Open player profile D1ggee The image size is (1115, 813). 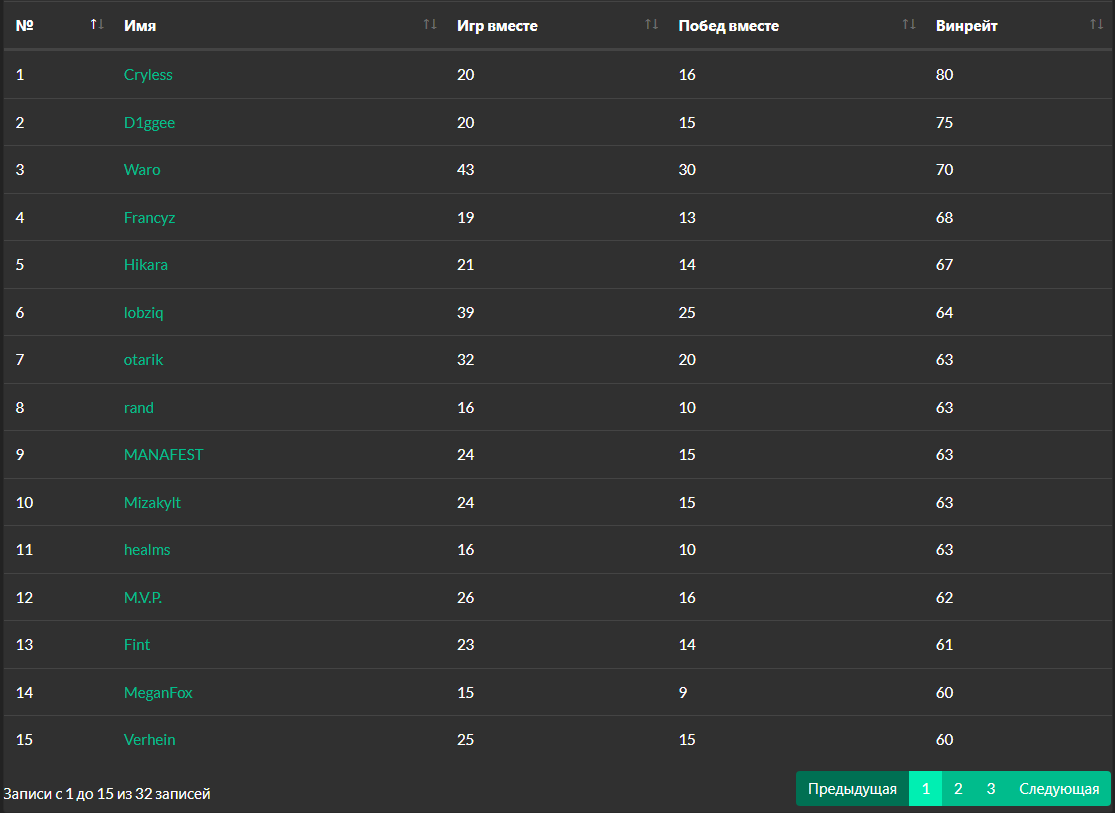pos(149,123)
